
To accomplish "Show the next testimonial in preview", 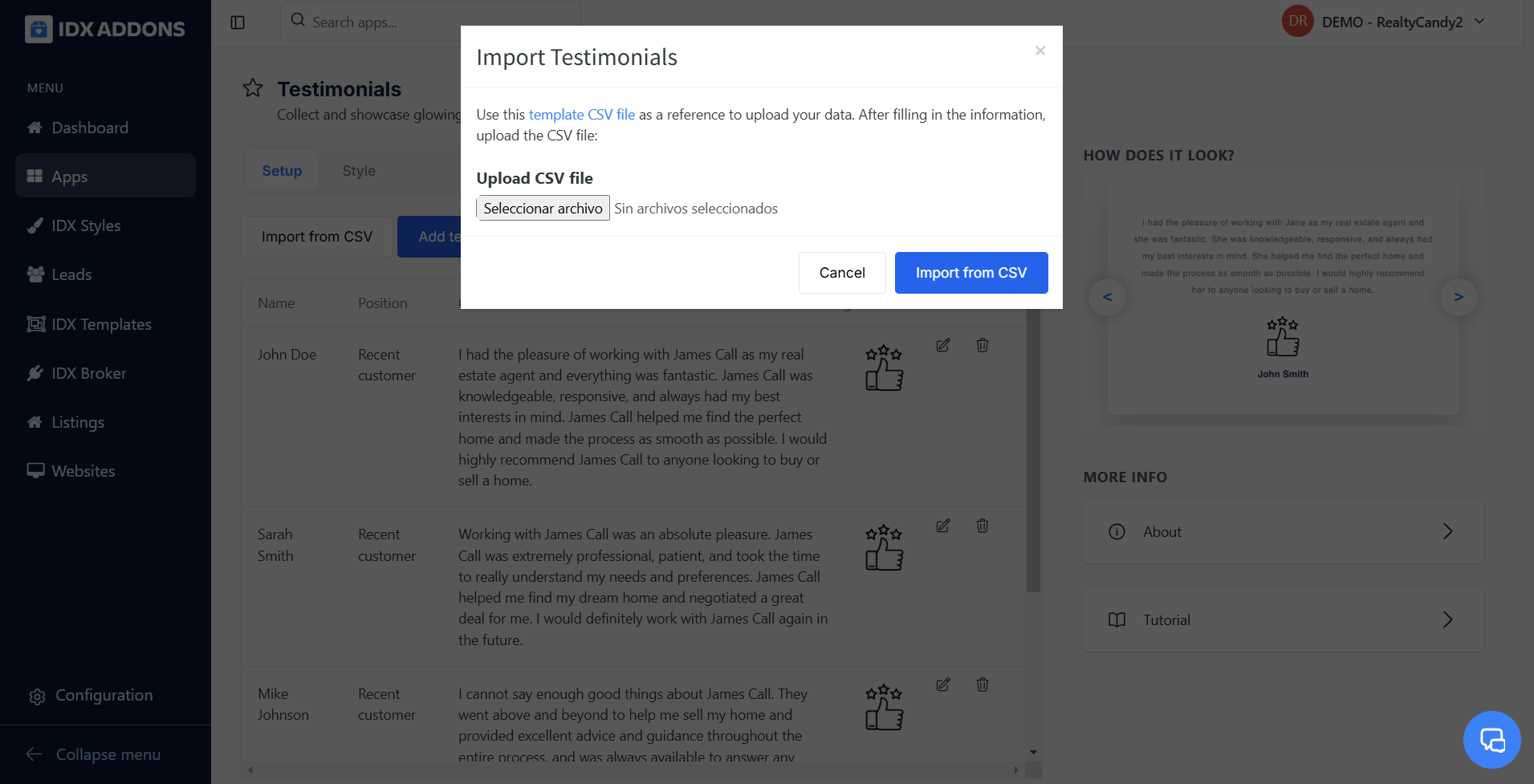I will pyautogui.click(x=1458, y=298).
